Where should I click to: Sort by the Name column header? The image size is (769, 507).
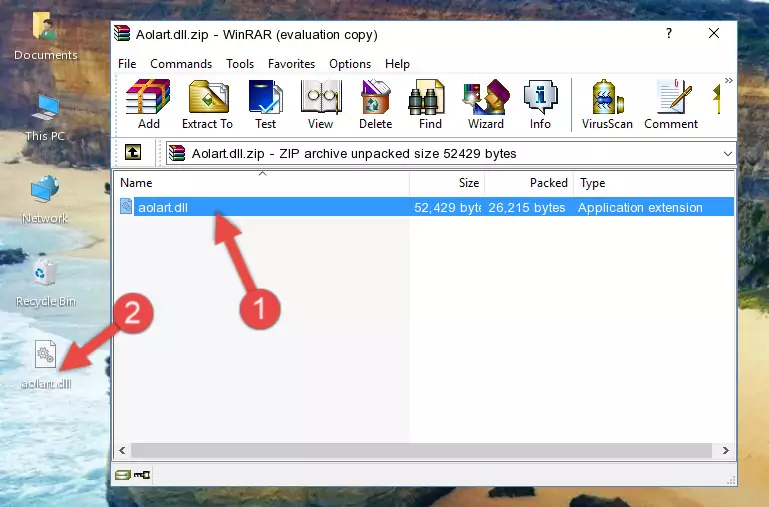(x=262, y=183)
